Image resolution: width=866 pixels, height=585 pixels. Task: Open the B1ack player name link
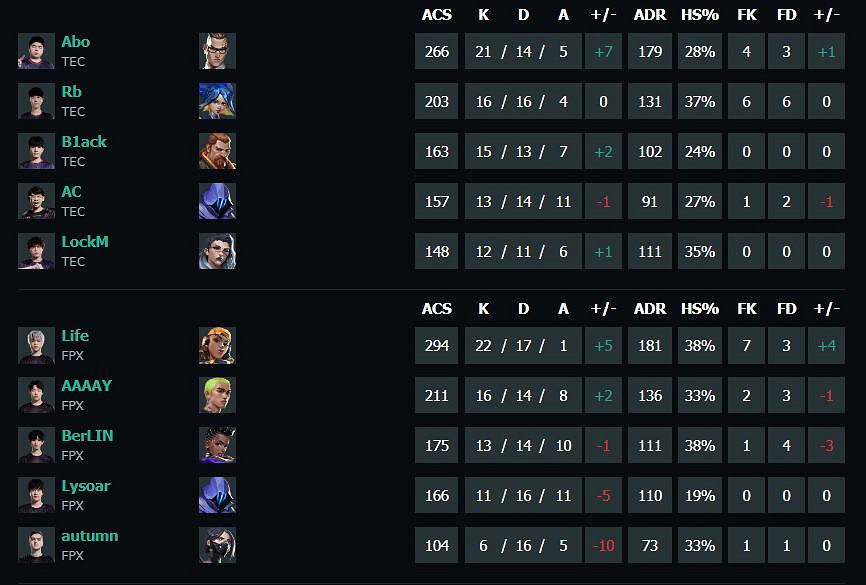(x=84, y=142)
